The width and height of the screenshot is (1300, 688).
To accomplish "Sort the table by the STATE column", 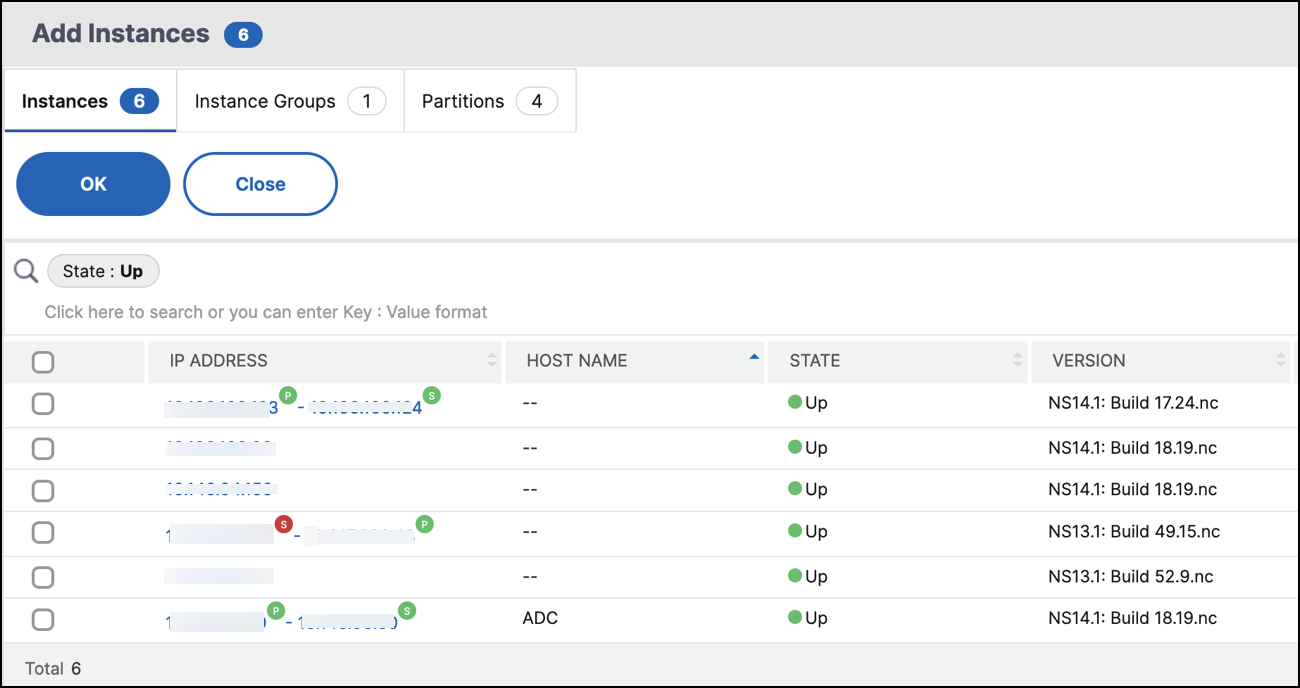I will click(x=897, y=361).
